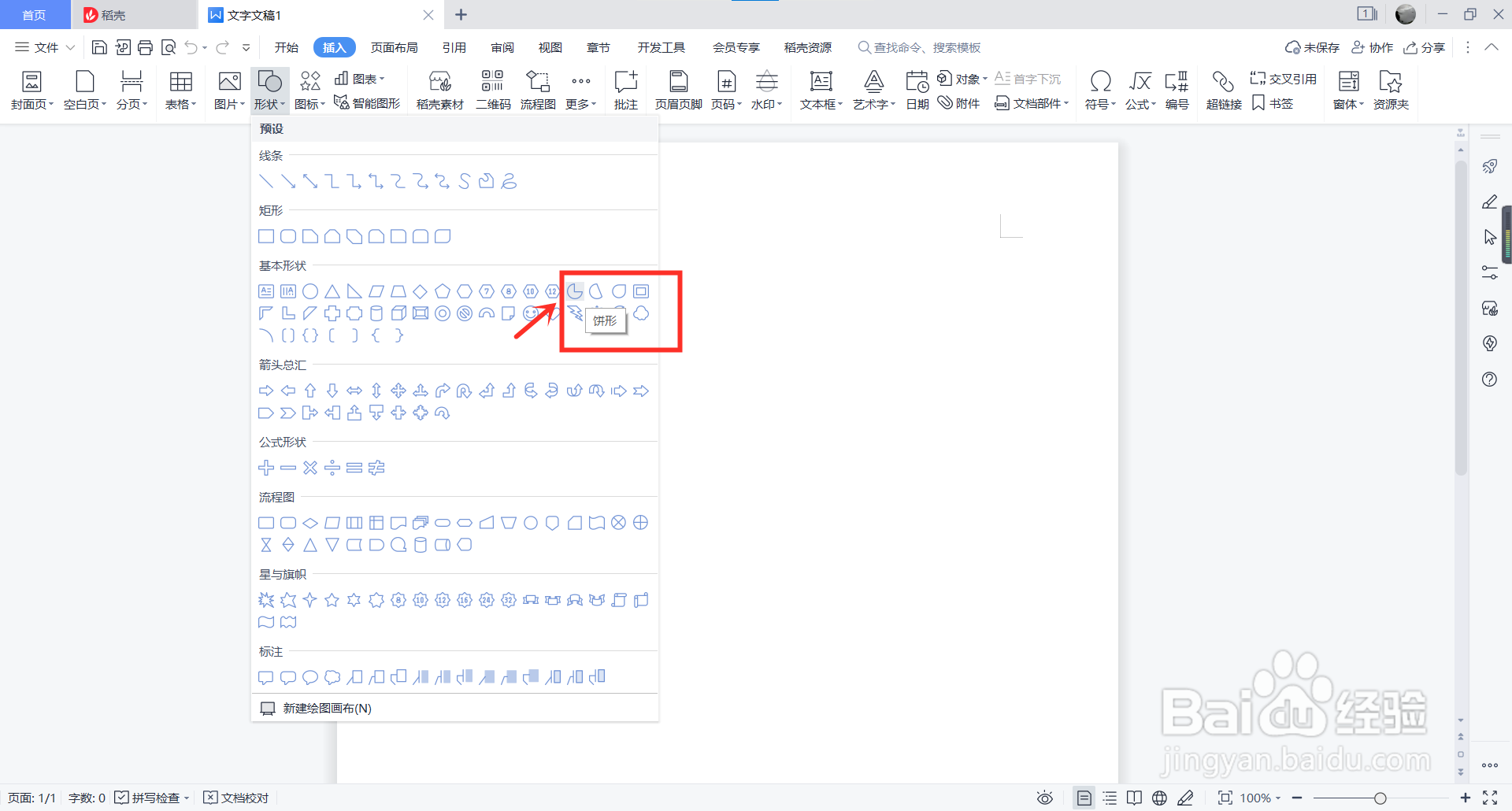Expand the 更多 more dropdown
This screenshot has height=811, width=1512.
[x=581, y=90]
